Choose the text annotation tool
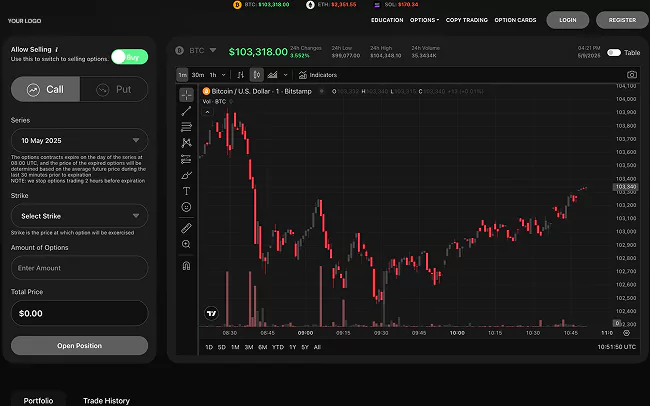This screenshot has height=406, width=650. [186, 190]
